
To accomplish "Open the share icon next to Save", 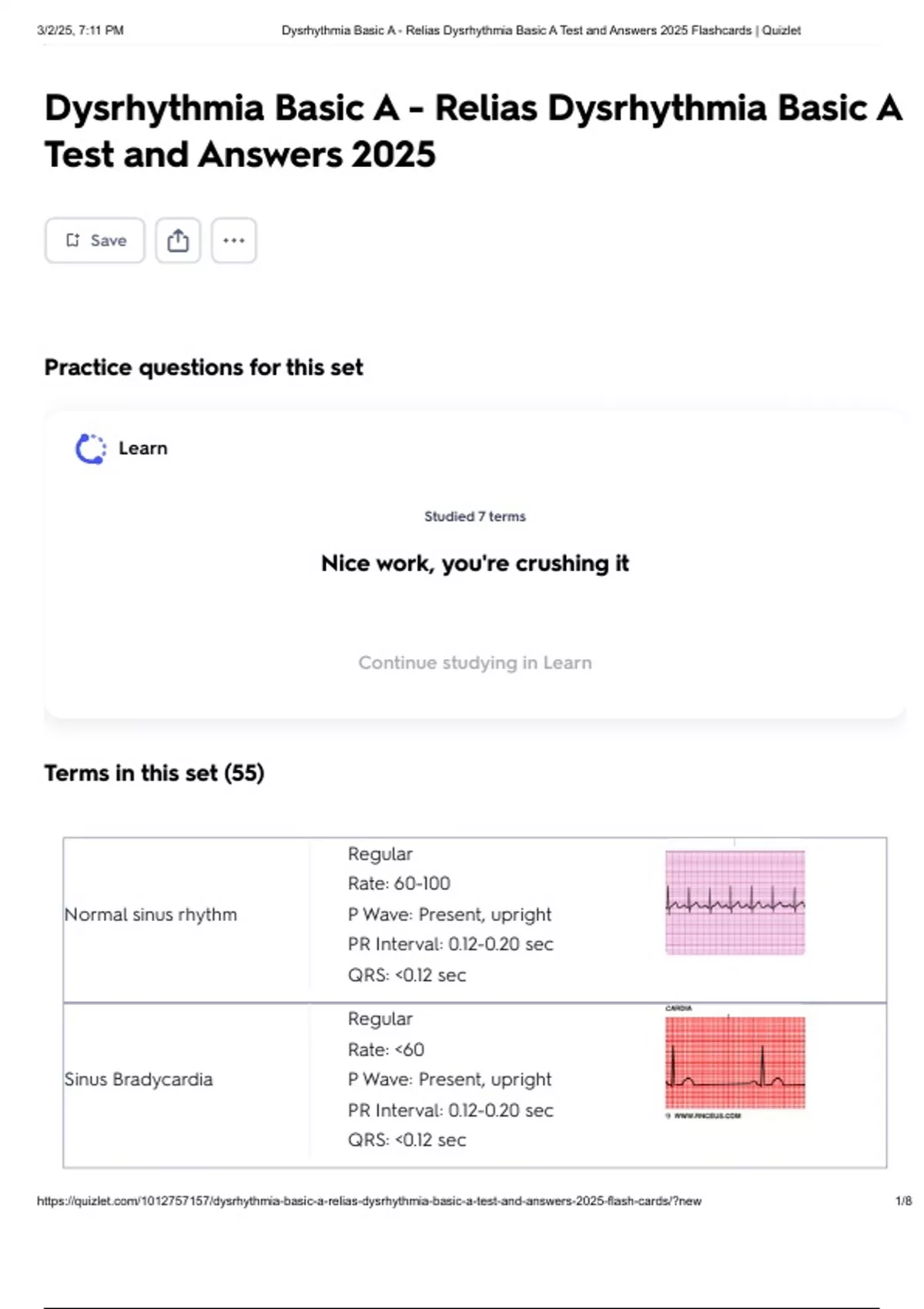I will point(178,240).
